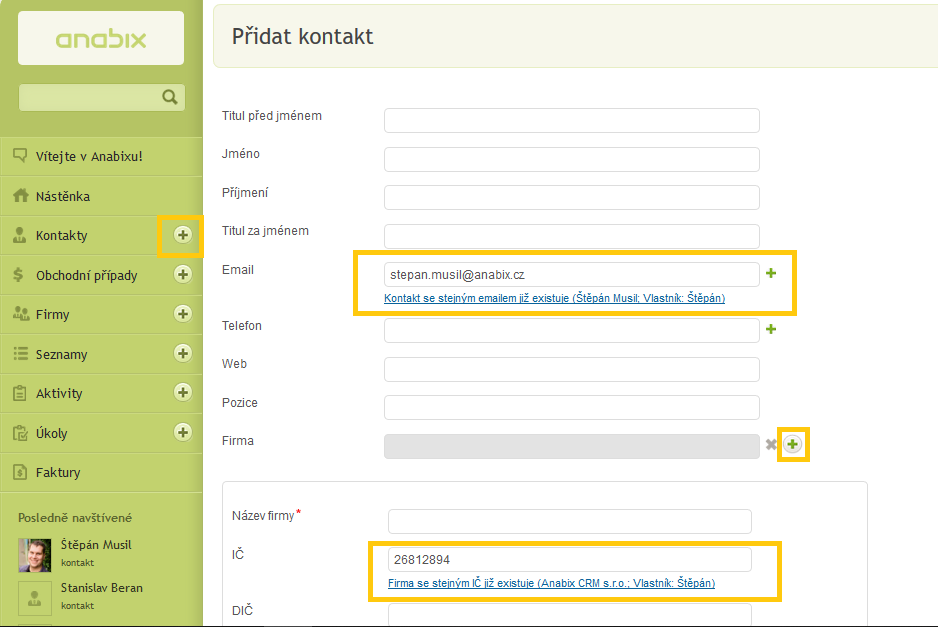Click the round plus button beside Firma
This screenshot has width=938, height=627.
(x=792, y=444)
